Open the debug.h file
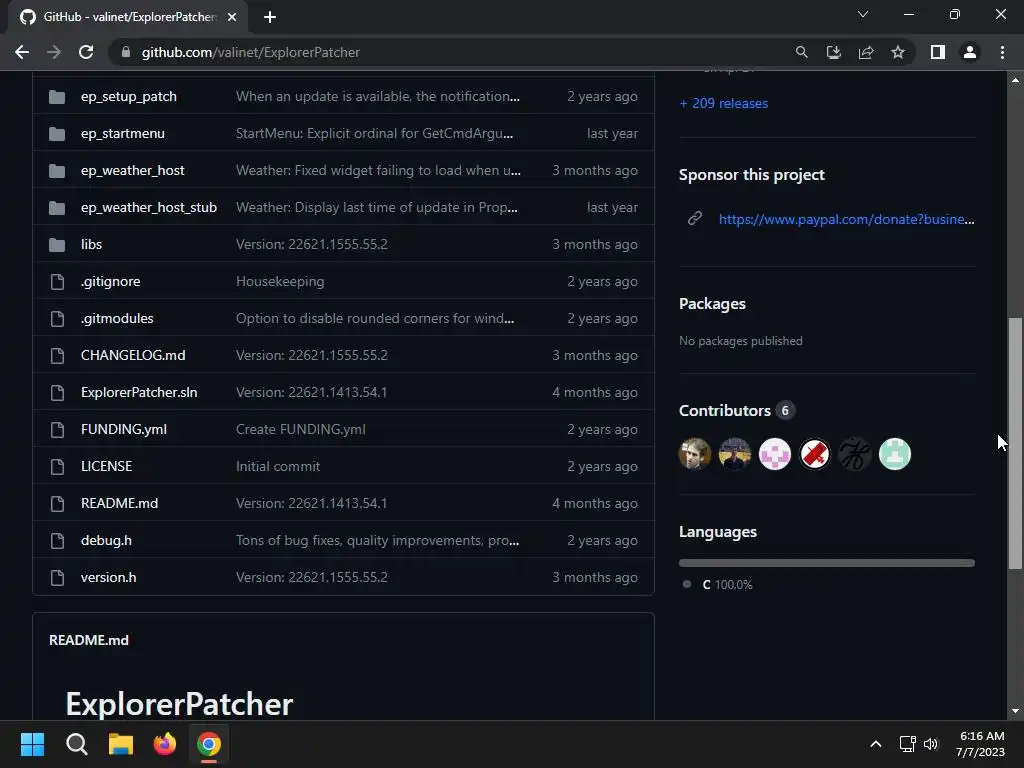1024x768 pixels. click(x=106, y=540)
